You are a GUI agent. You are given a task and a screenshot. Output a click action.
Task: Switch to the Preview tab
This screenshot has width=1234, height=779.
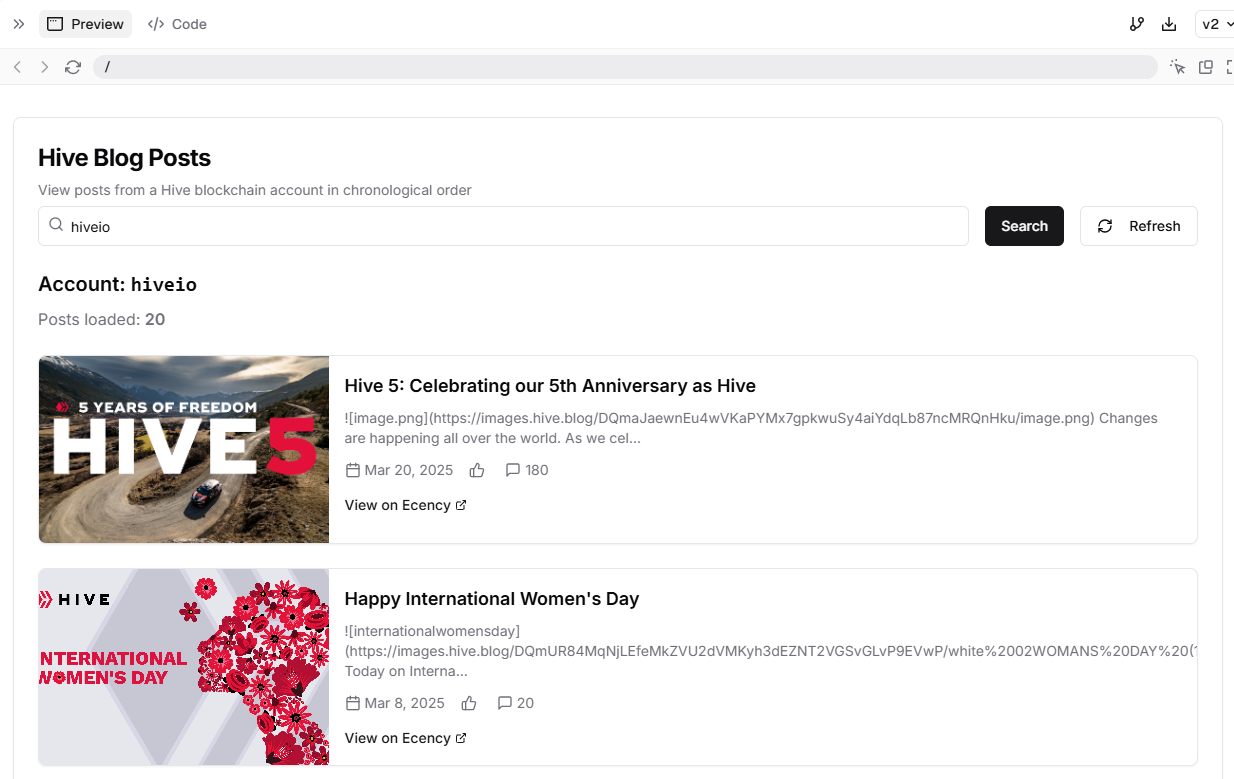coord(86,24)
